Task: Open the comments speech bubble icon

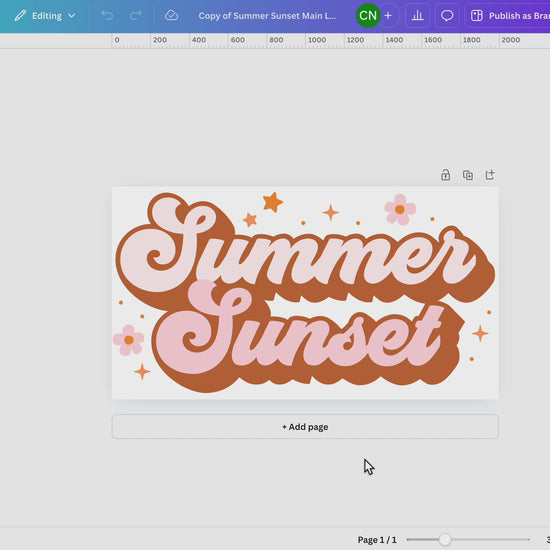Action: point(447,15)
